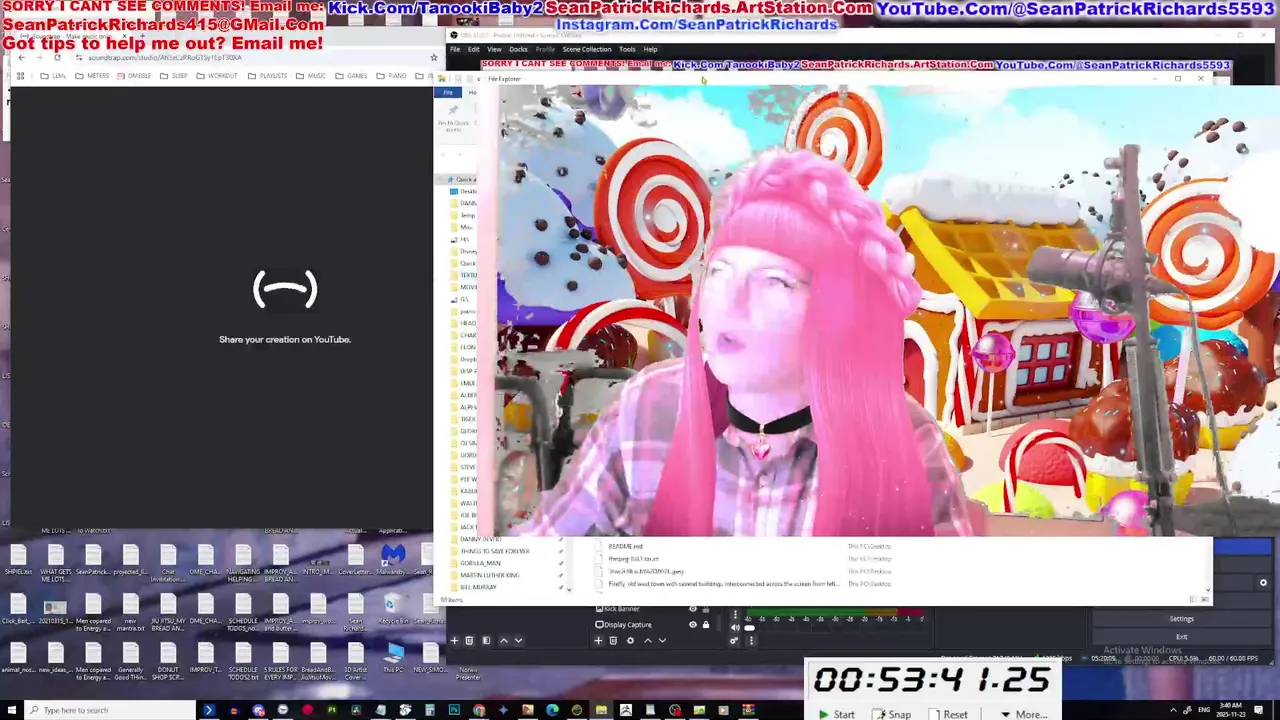Select BILL MURRAY folder in Explorer tree
This screenshot has height=720, width=1280.
click(x=478, y=587)
